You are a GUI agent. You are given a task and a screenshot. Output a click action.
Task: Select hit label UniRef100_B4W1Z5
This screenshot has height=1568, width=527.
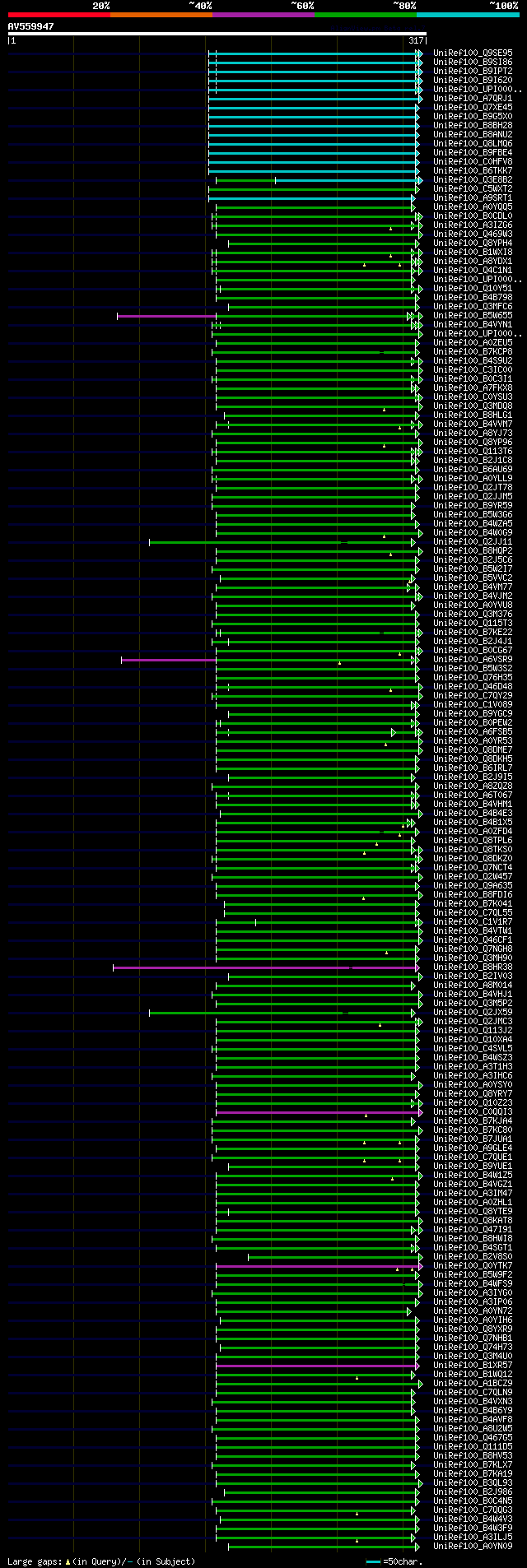473,1175
